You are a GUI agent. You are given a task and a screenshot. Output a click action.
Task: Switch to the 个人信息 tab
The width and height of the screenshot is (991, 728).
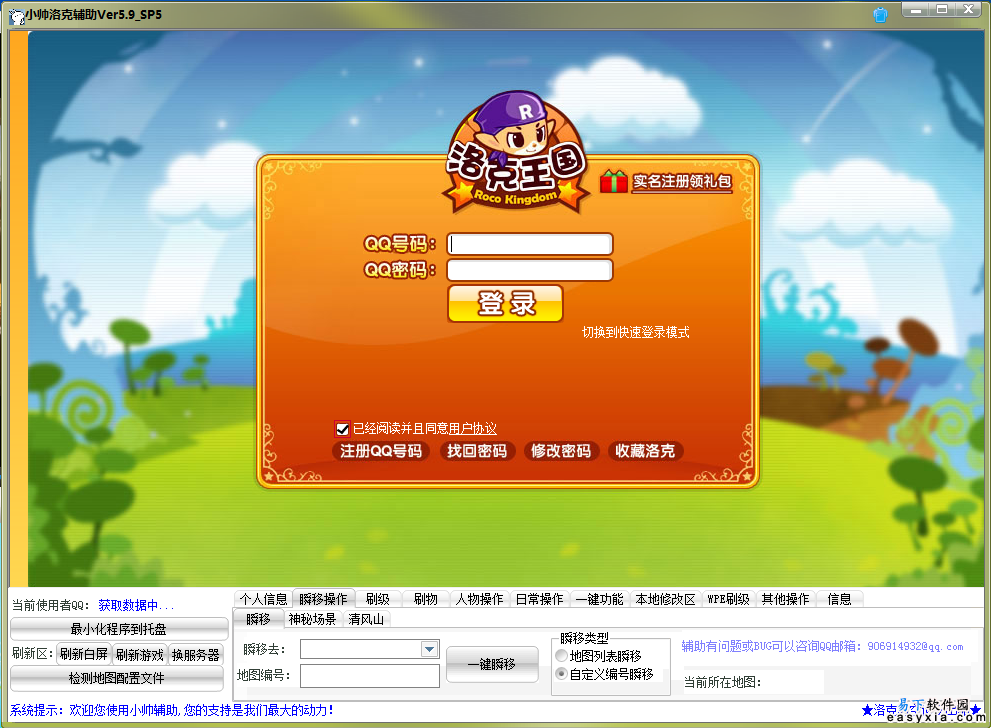click(263, 598)
